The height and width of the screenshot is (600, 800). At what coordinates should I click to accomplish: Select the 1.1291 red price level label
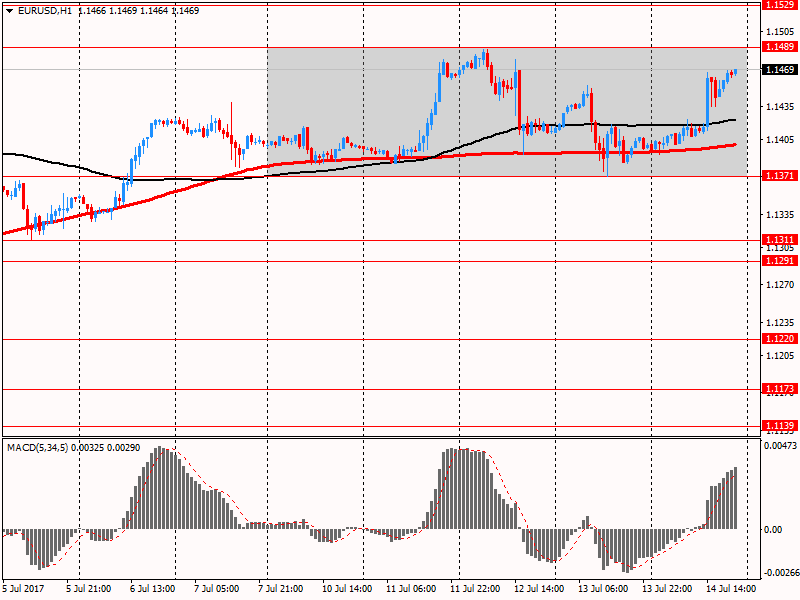(x=780, y=261)
